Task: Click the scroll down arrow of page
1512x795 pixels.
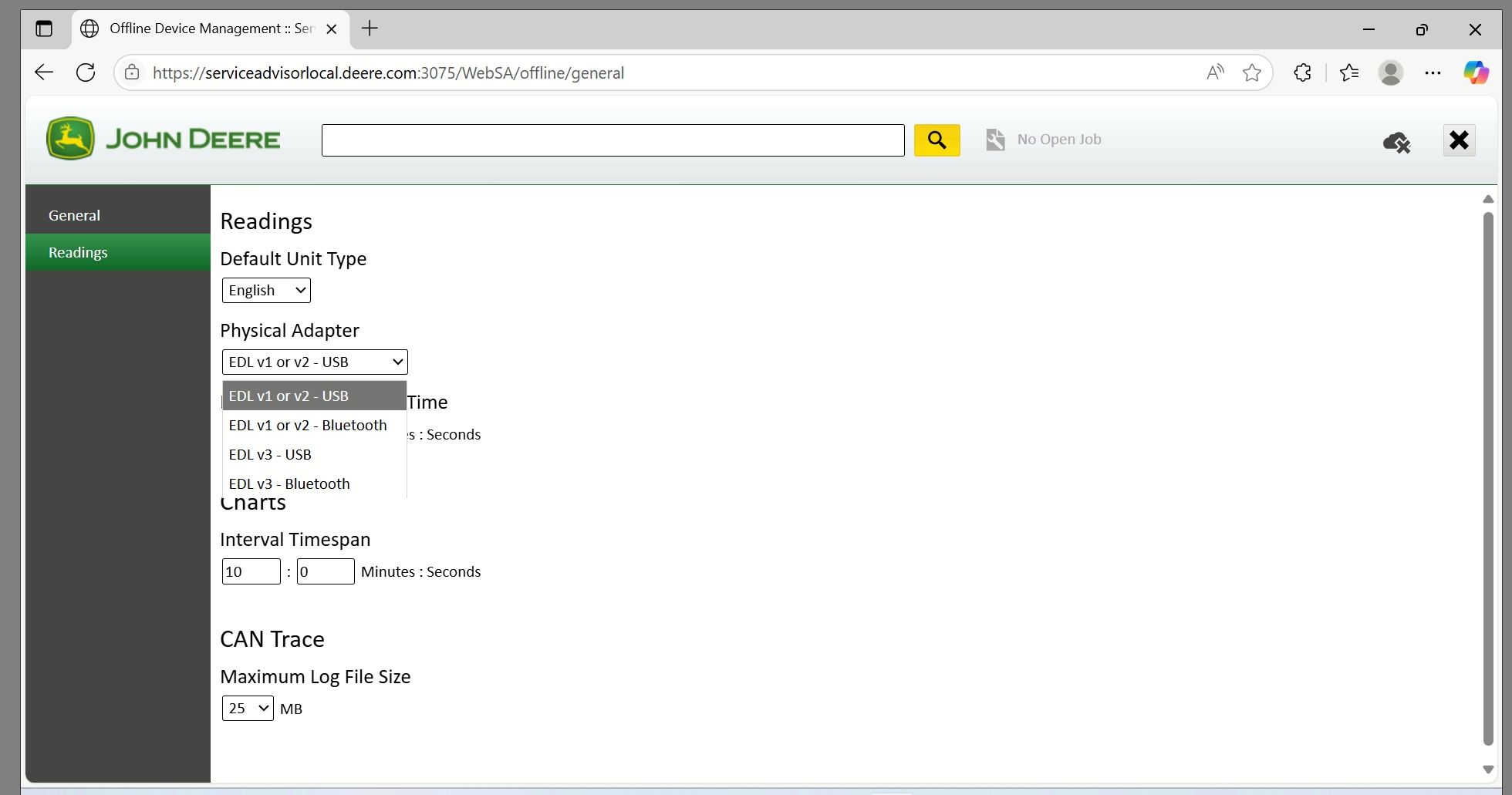Action: 1488,770
